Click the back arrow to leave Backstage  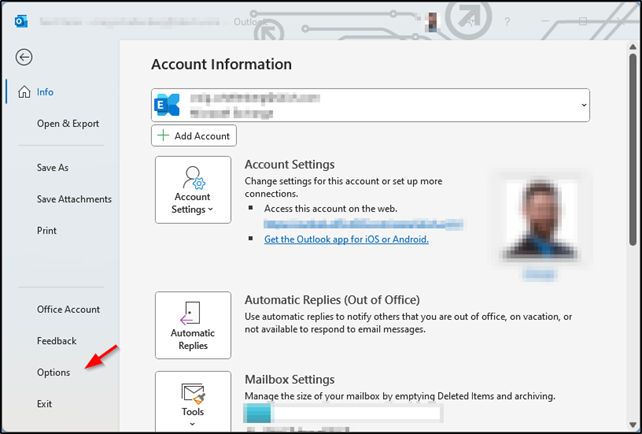tap(24, 58)
